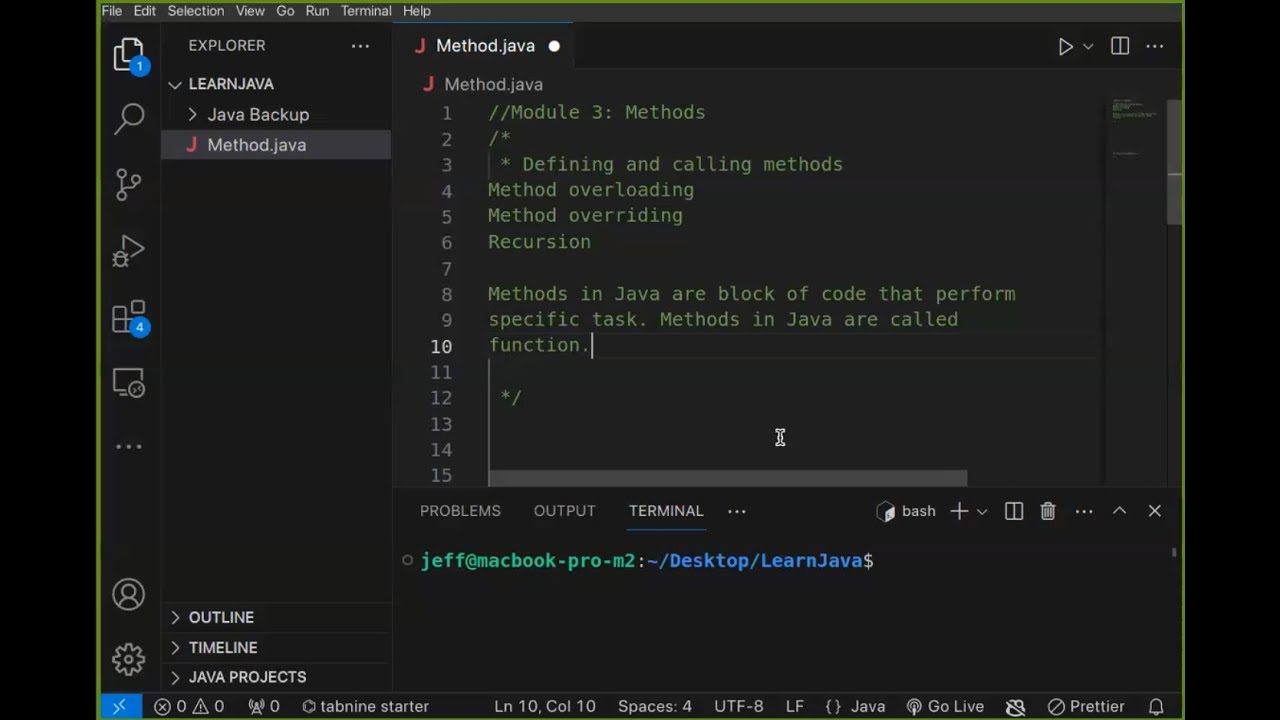This screenshot has height=720, width=1280.
Task: Select the Method.java editor tab
Action: (485, 46)
